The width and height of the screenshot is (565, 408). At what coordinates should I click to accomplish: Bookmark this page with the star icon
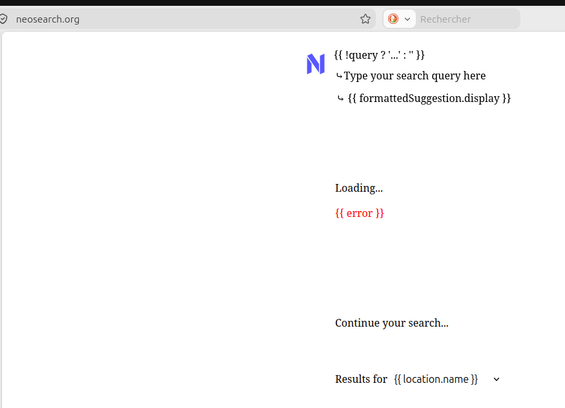pyautogui.click(x=365, y=19)
